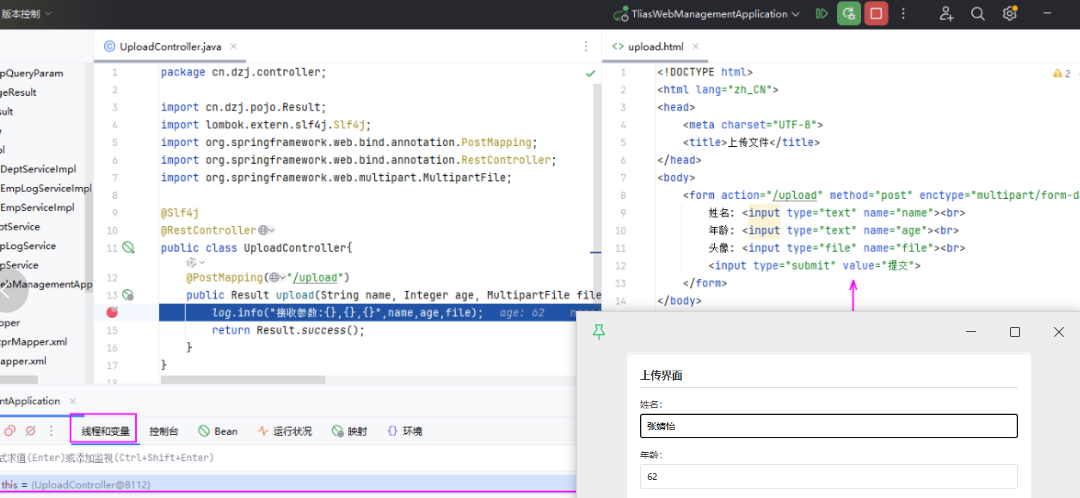Open the Bean tab in debug panel
1080x498 pixels.
[x=218, y=431]
